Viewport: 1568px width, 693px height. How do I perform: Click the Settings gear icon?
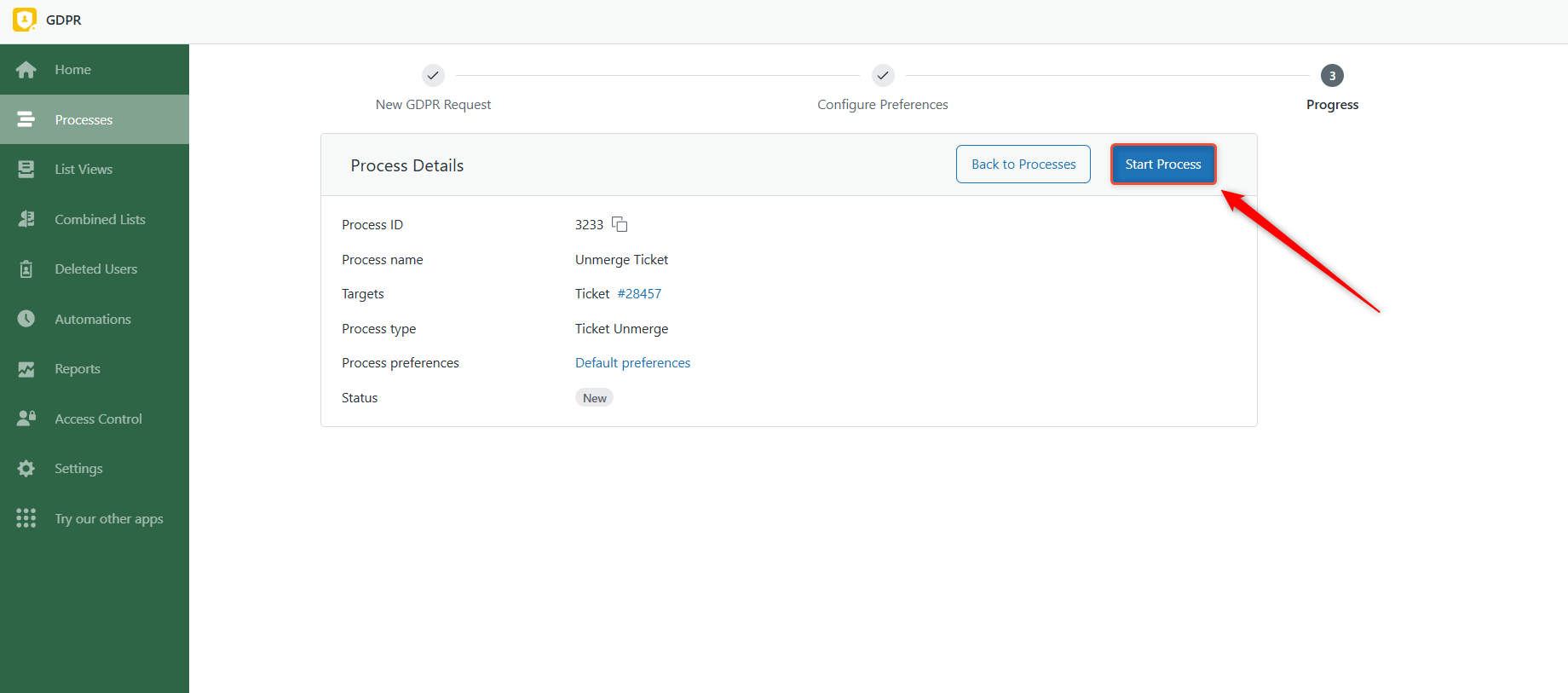point(26,469)
